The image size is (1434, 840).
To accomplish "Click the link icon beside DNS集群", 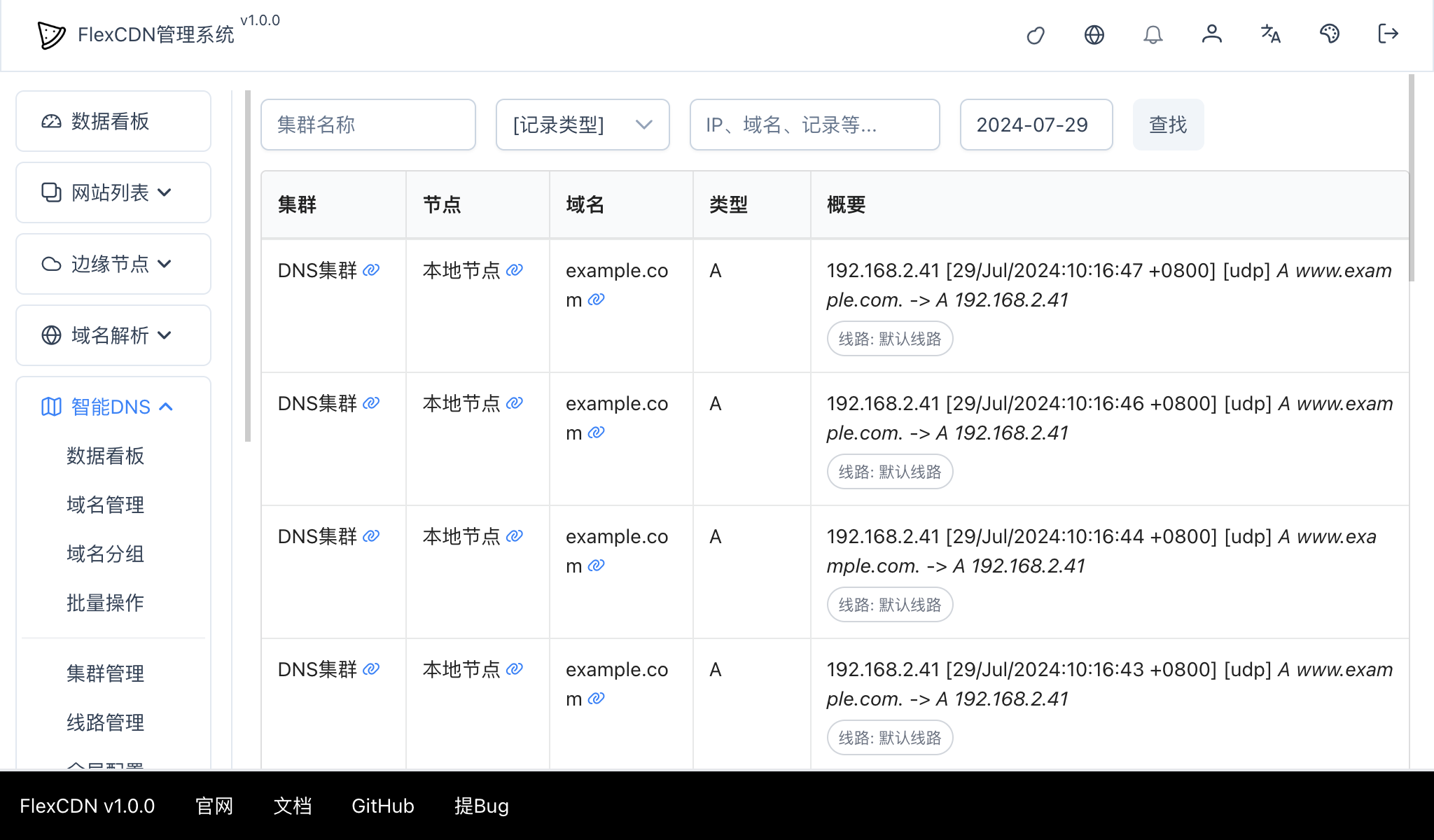I will (372, 269).
